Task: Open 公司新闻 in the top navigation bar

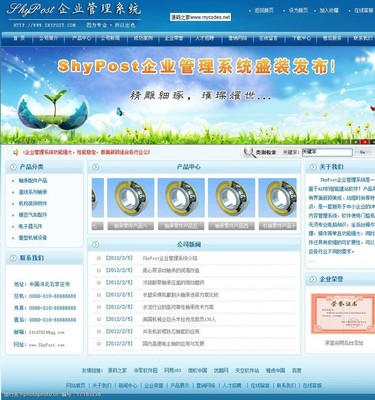Action: tap(110, 38)
